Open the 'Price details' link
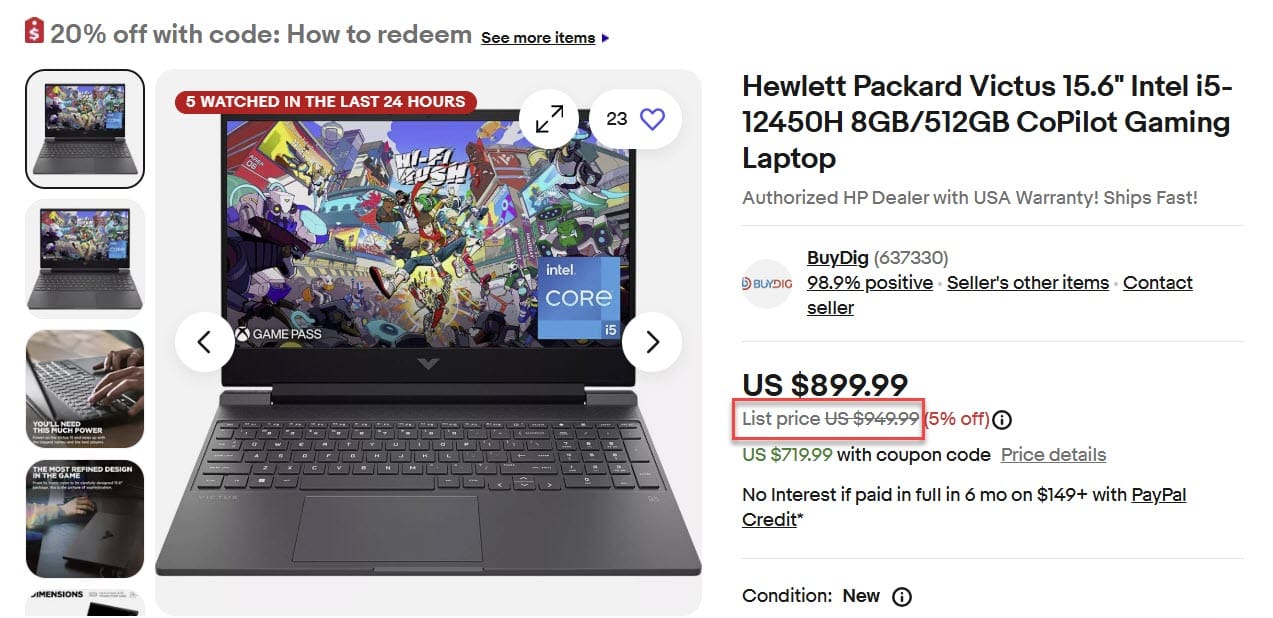The image size is (1273, 618). [1053, 455]
